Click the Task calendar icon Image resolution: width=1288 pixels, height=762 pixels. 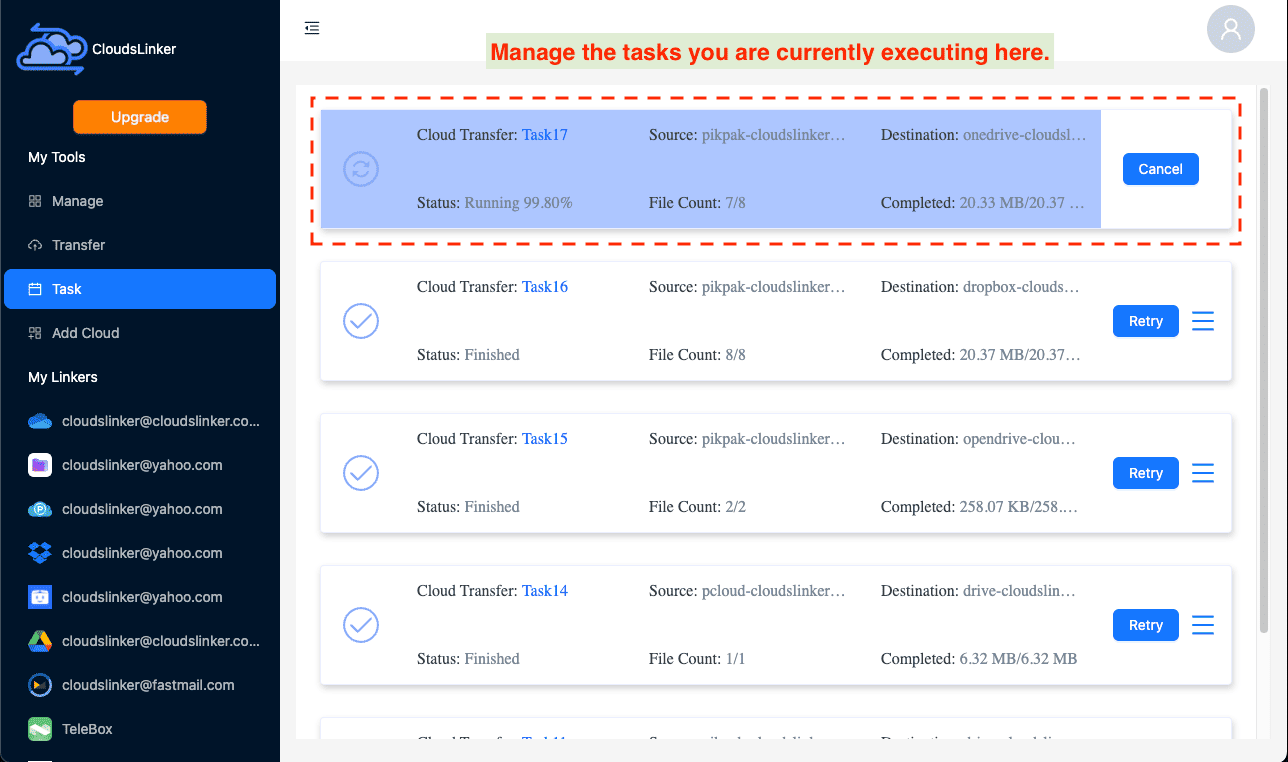35,289
